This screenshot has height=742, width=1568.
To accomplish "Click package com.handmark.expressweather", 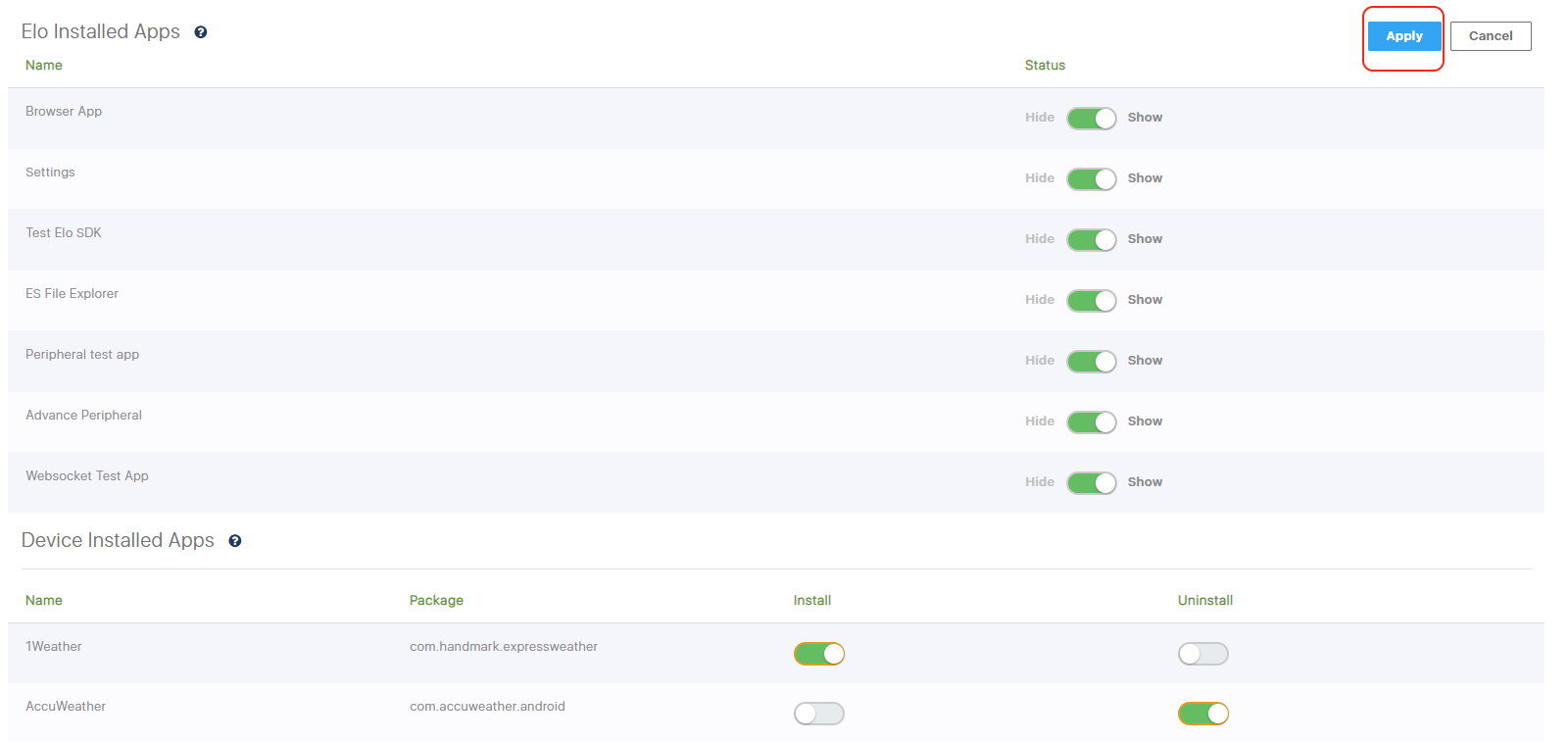I will 504,647.
